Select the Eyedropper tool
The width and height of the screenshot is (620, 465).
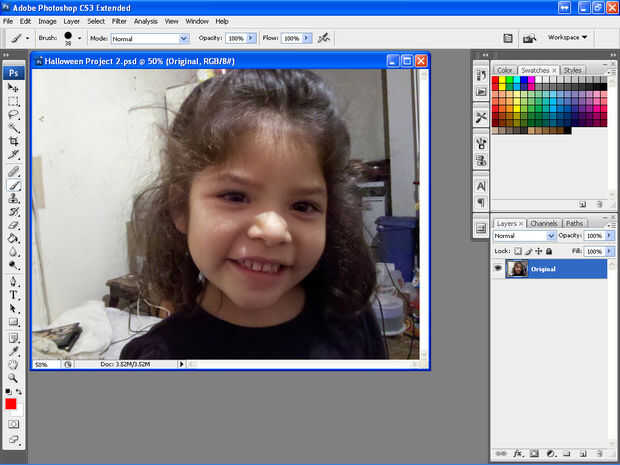click(x=13, y=351)
